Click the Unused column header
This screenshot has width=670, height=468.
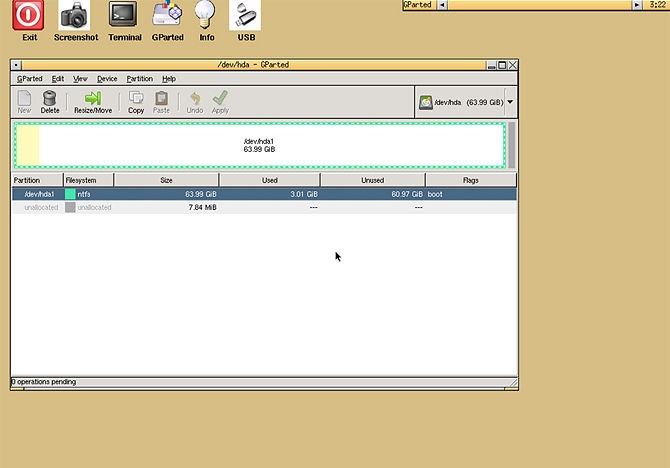373,180
